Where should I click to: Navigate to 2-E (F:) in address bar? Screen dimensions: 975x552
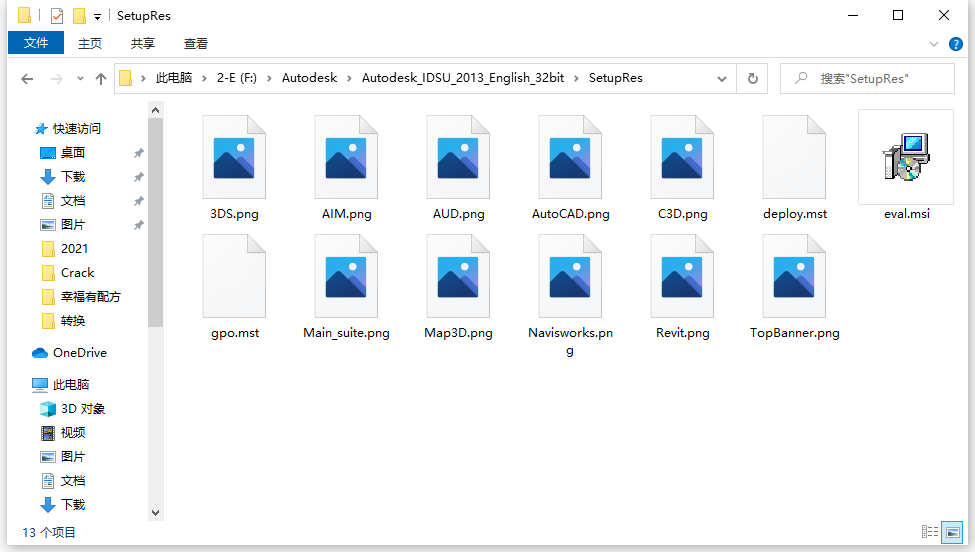tap(236, 78)
